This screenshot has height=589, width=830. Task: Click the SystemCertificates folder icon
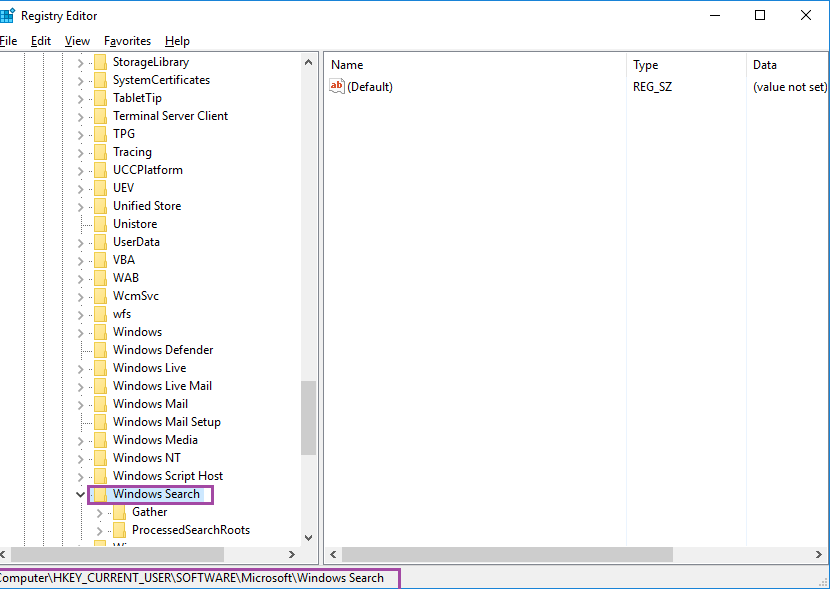(x=100, y=80)
